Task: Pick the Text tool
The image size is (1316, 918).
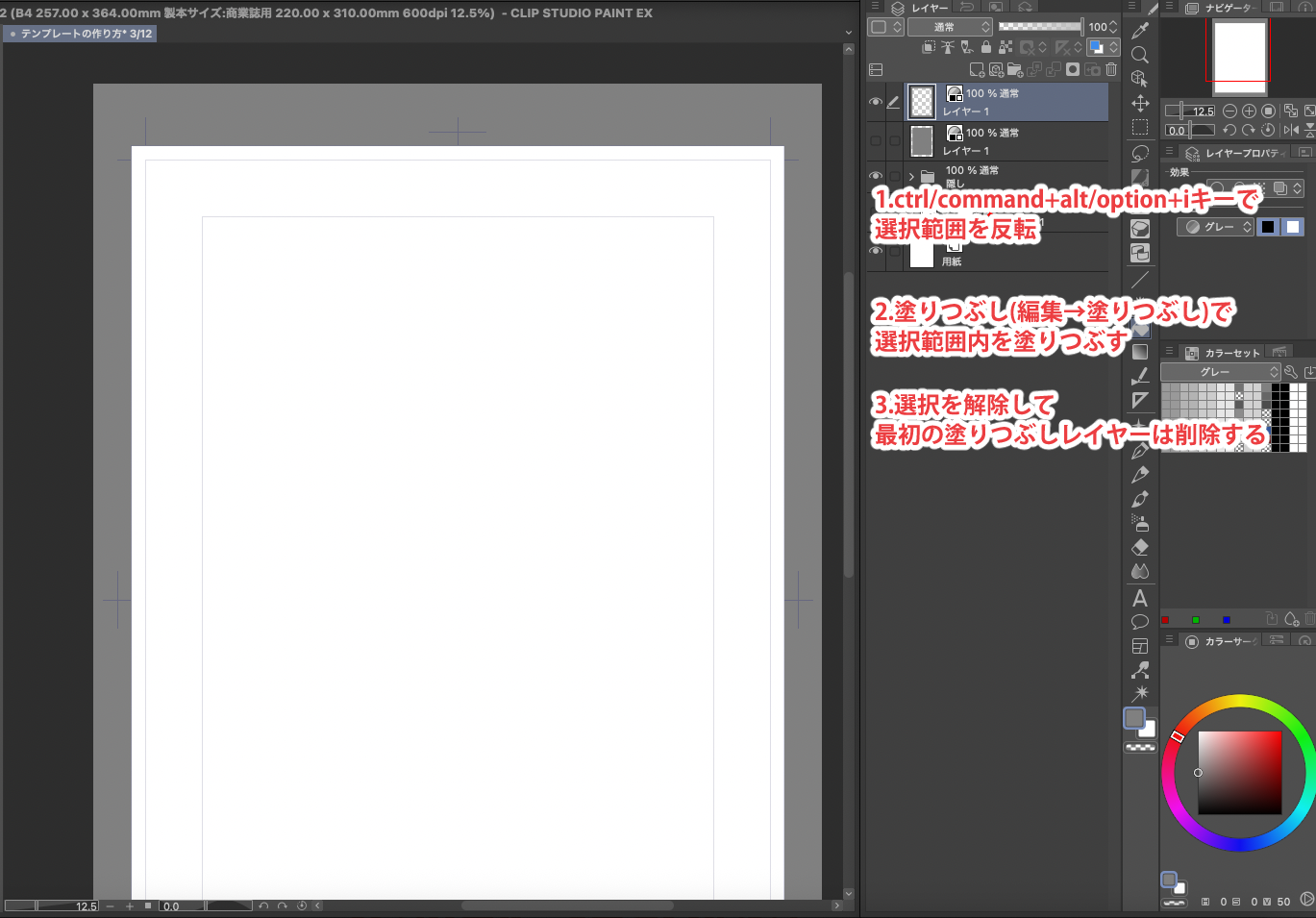Action: click(x=1140, y=598)
